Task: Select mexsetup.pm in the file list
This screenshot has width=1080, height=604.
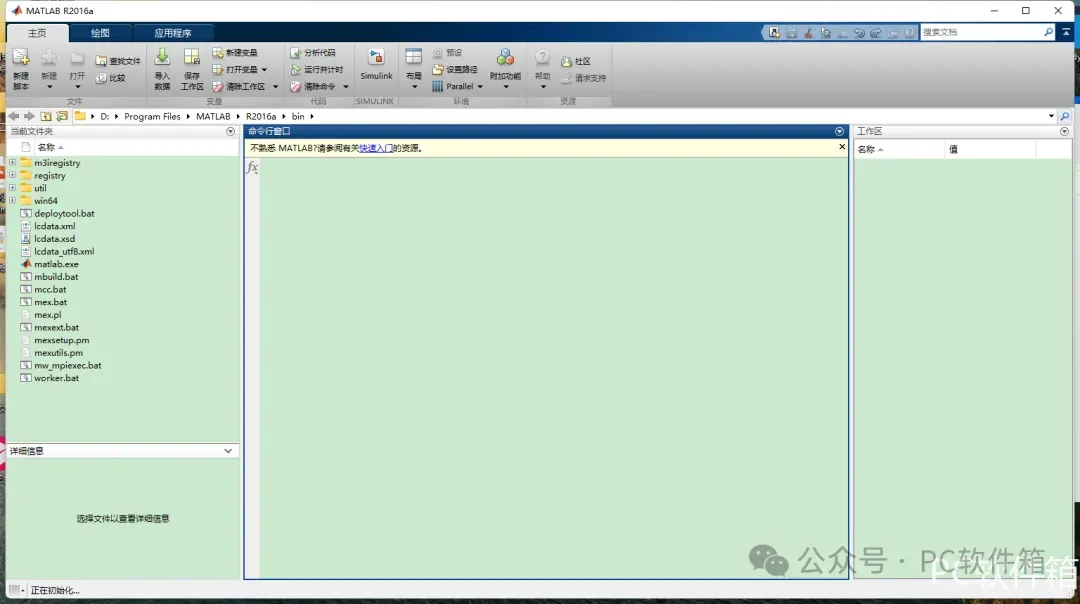Action: point(61,340)
